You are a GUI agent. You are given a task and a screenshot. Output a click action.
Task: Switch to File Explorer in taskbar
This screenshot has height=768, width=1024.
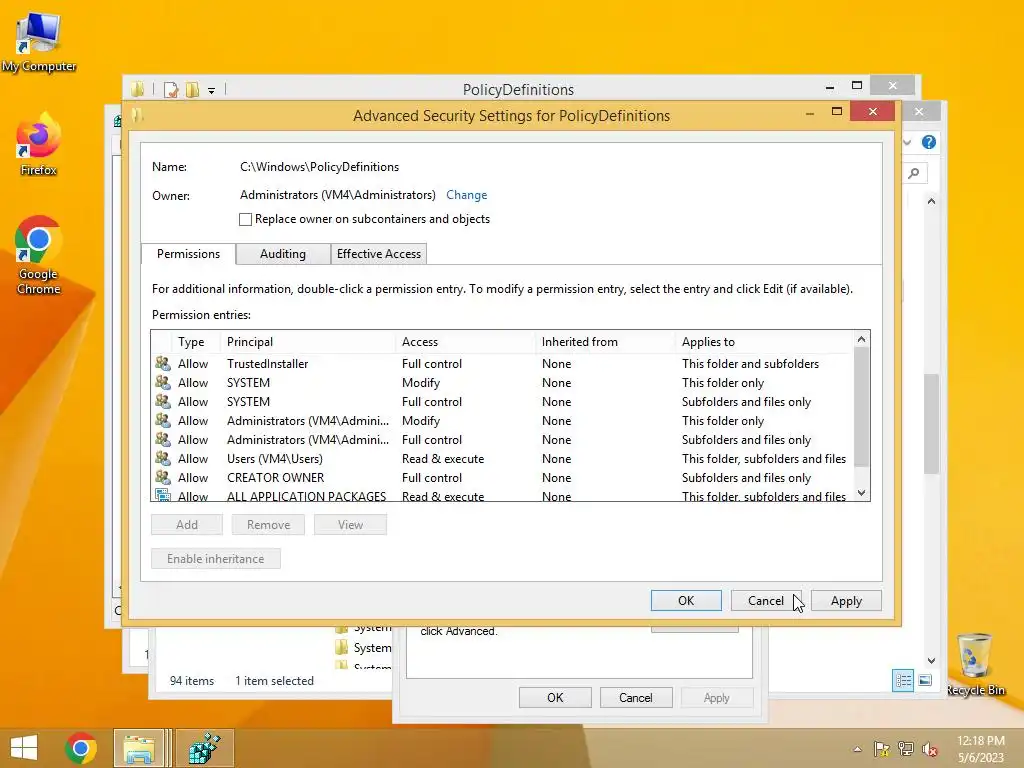139,748
